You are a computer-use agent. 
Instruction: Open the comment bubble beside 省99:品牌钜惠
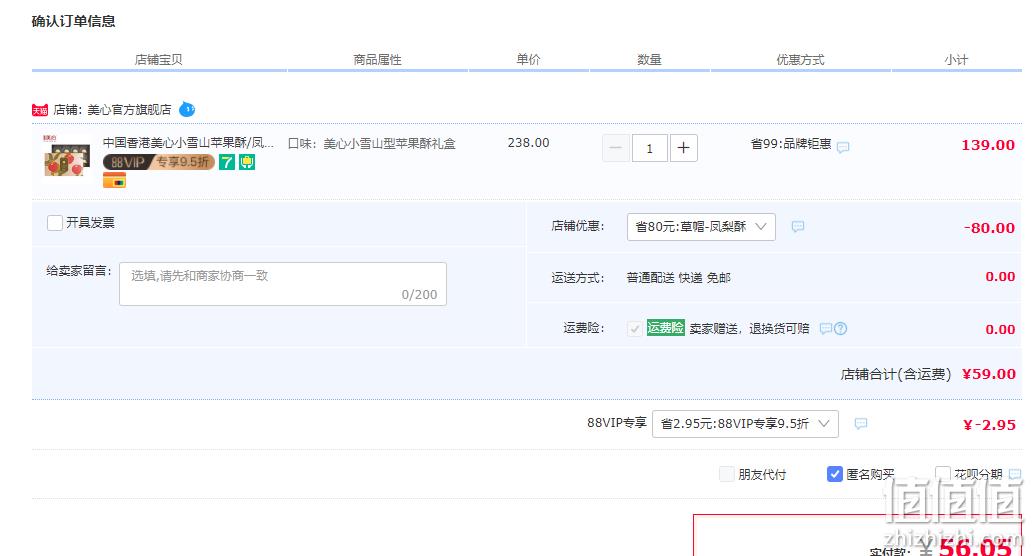click(843, 147)
